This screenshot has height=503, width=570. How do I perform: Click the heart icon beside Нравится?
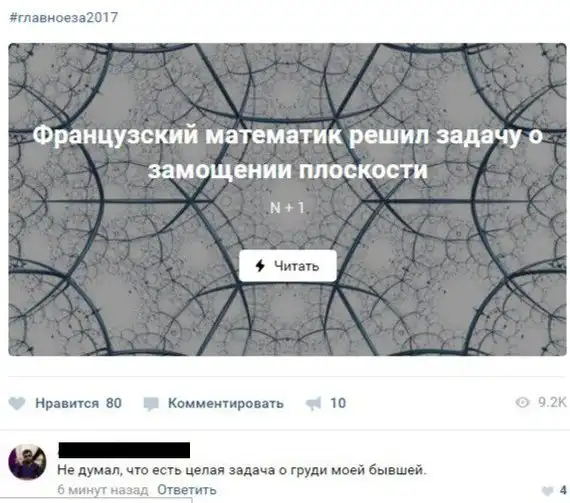point(17,403)
